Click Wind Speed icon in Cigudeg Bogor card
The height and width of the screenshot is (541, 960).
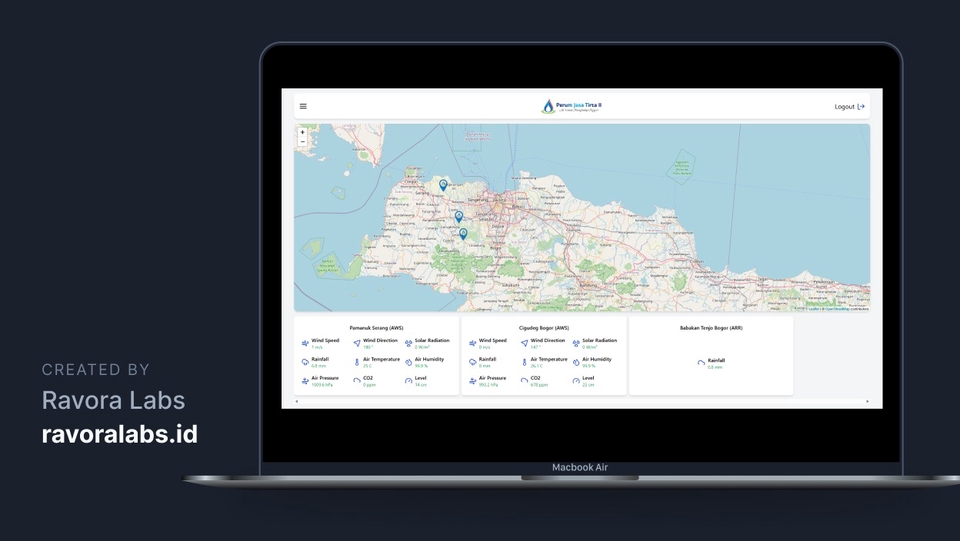pos(473,344)
